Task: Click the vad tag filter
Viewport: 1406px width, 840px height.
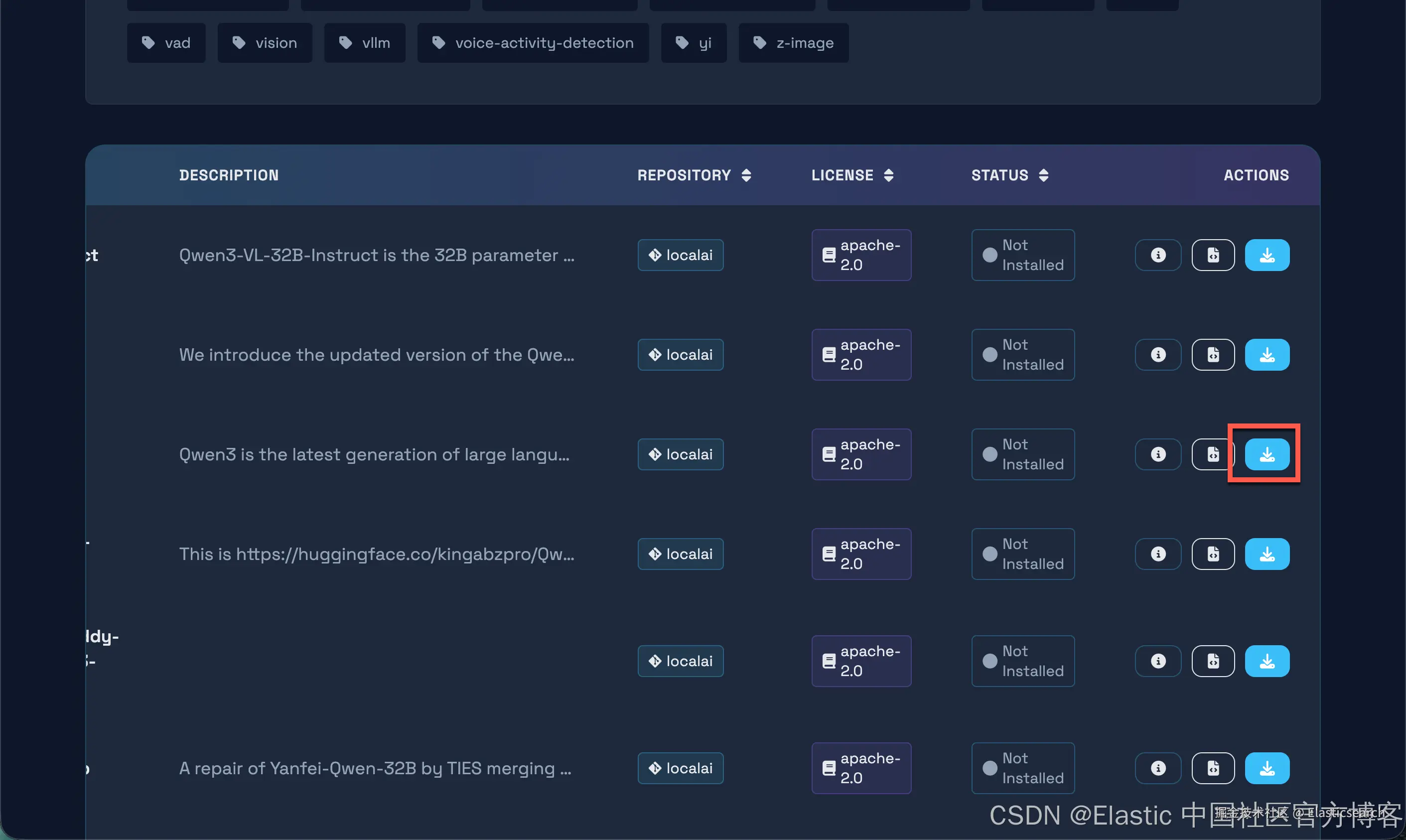Action: (166, 43)
